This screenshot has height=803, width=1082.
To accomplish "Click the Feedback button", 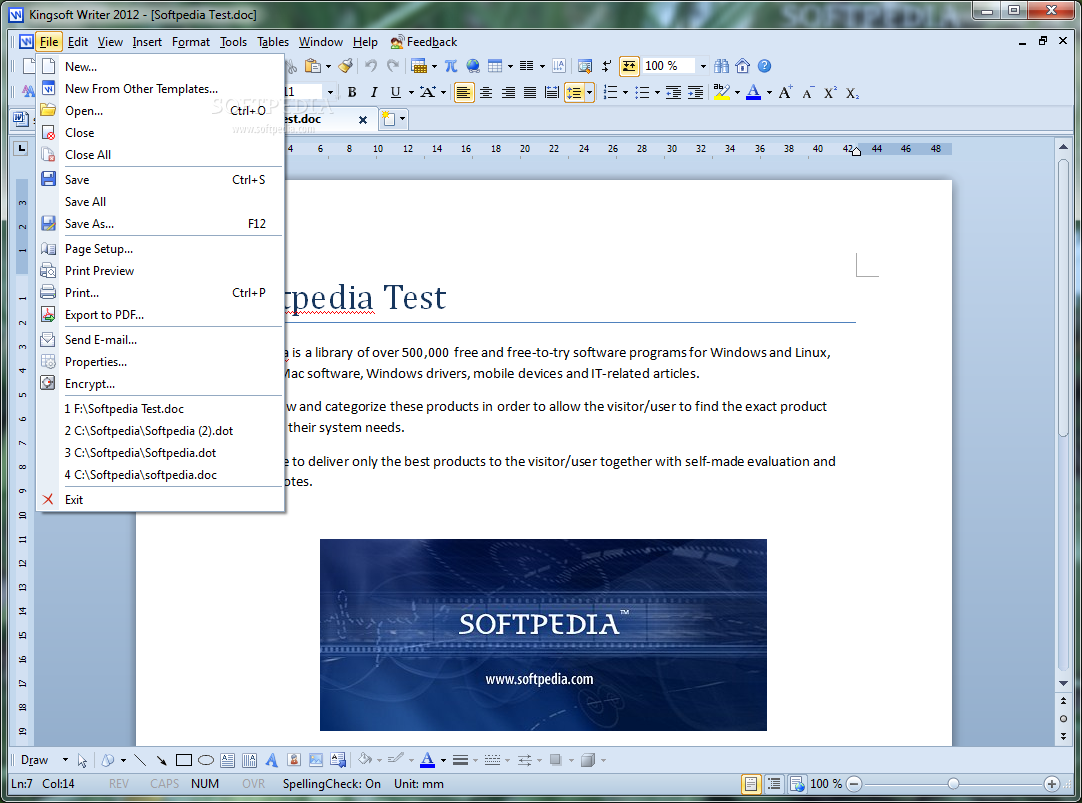I will pyautogui.click(x=424, y=42).
